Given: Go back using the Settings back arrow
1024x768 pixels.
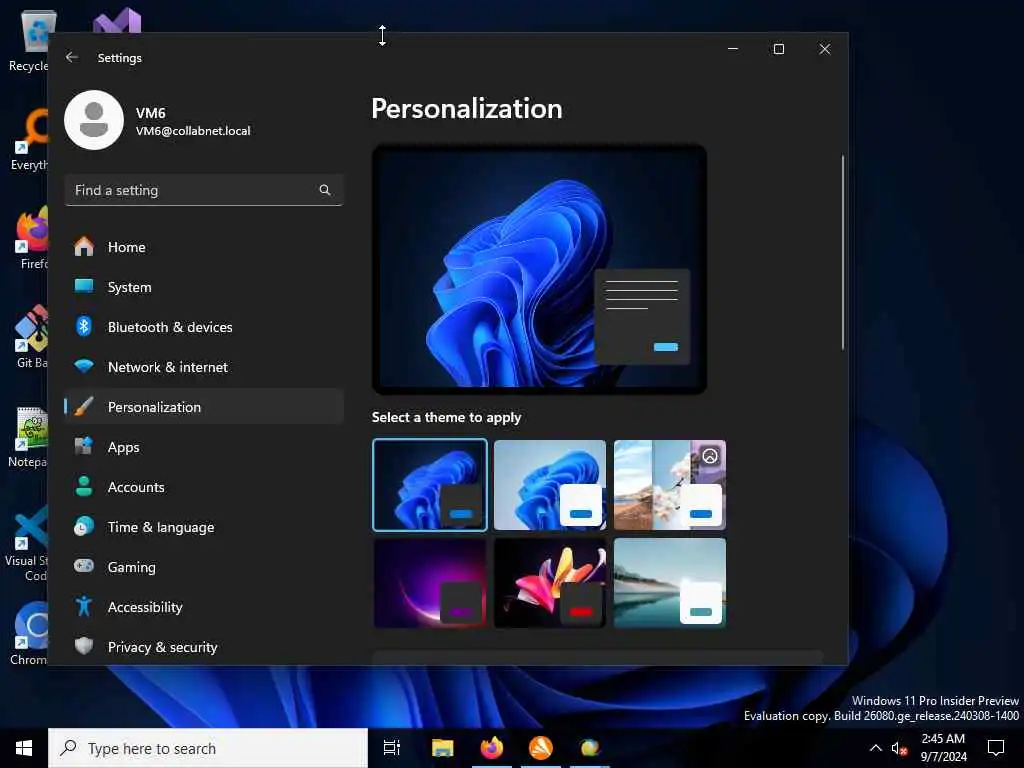Looking at the screenshot, I should click(x=72, y=57).
